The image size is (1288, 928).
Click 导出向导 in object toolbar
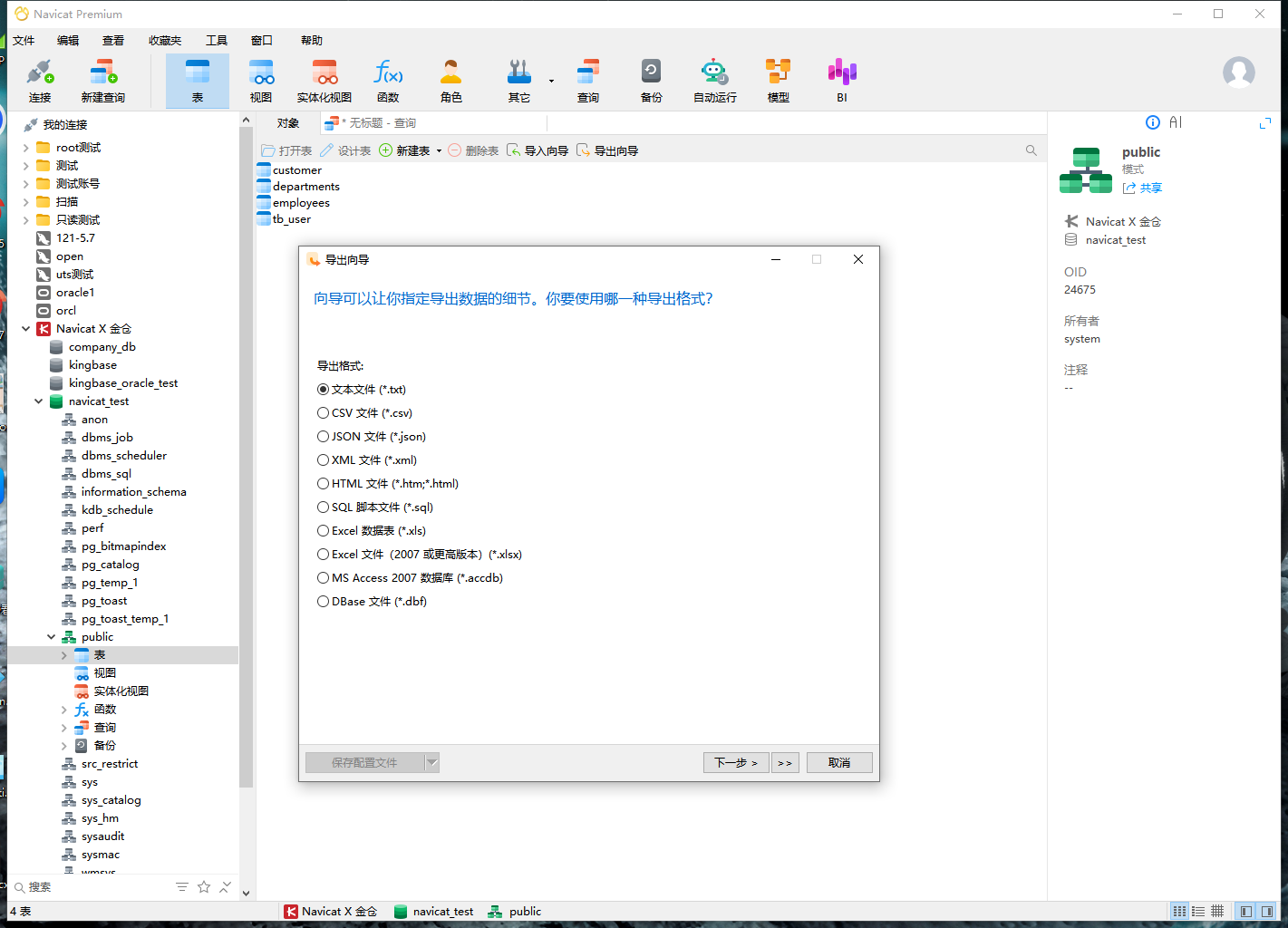(x=607, y=150)
